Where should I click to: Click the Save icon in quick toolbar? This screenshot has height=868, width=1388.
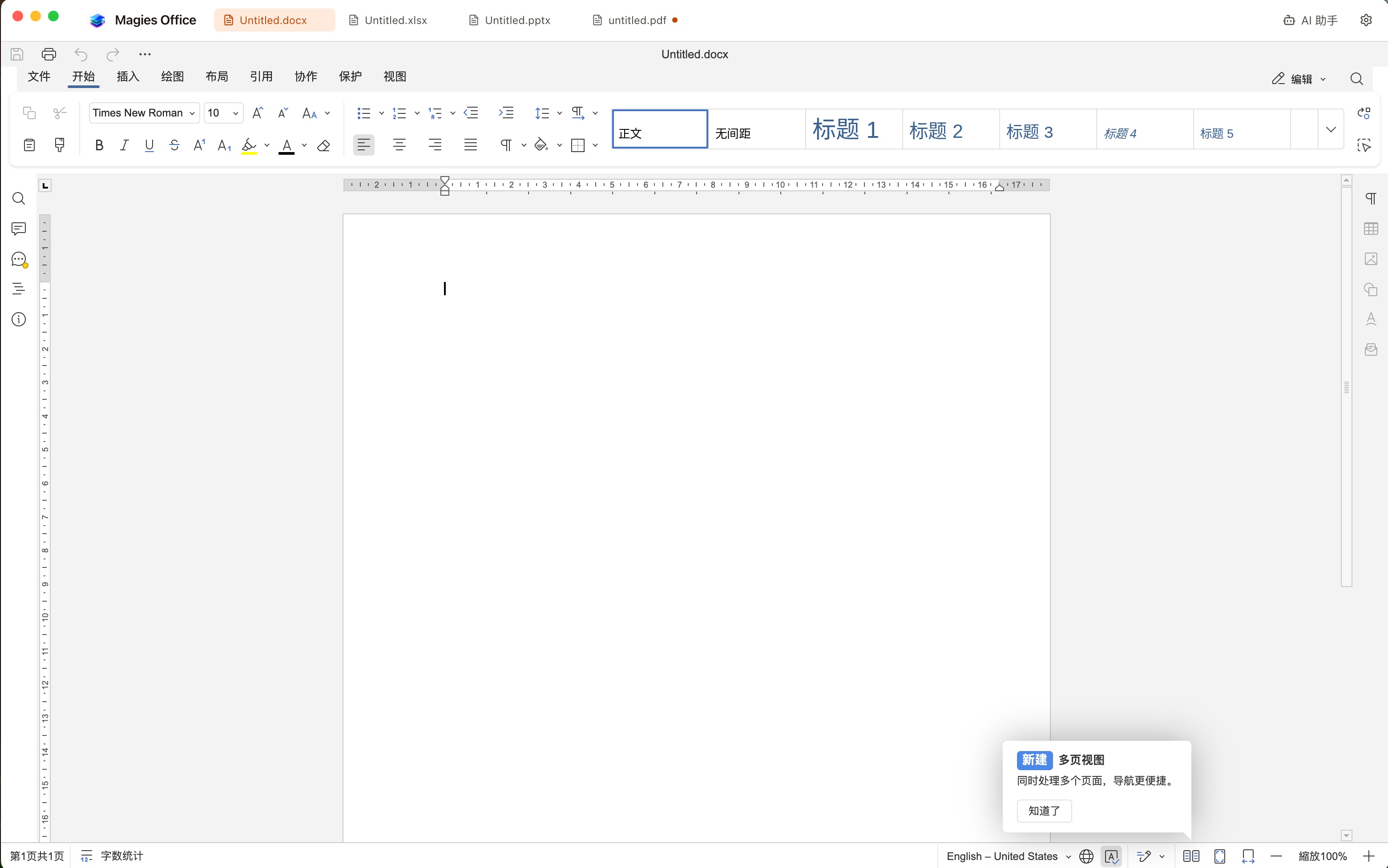tap(16, 54)
